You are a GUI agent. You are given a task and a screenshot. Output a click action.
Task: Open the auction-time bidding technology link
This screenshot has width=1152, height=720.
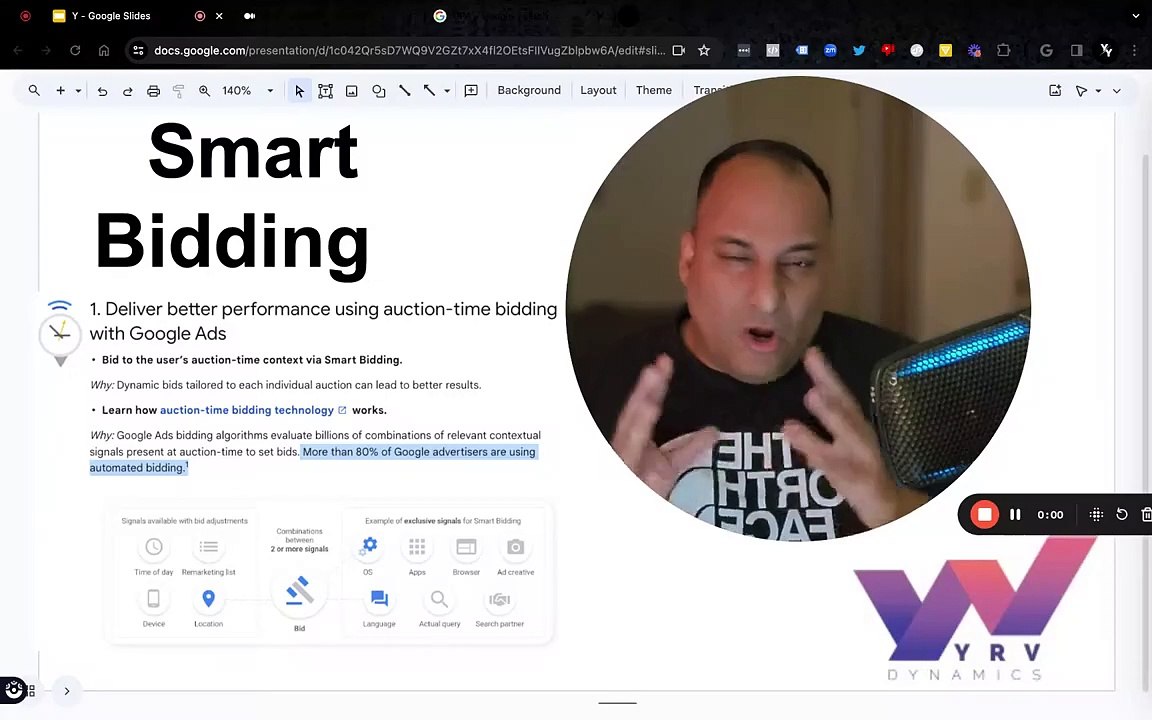click(247, 410)
